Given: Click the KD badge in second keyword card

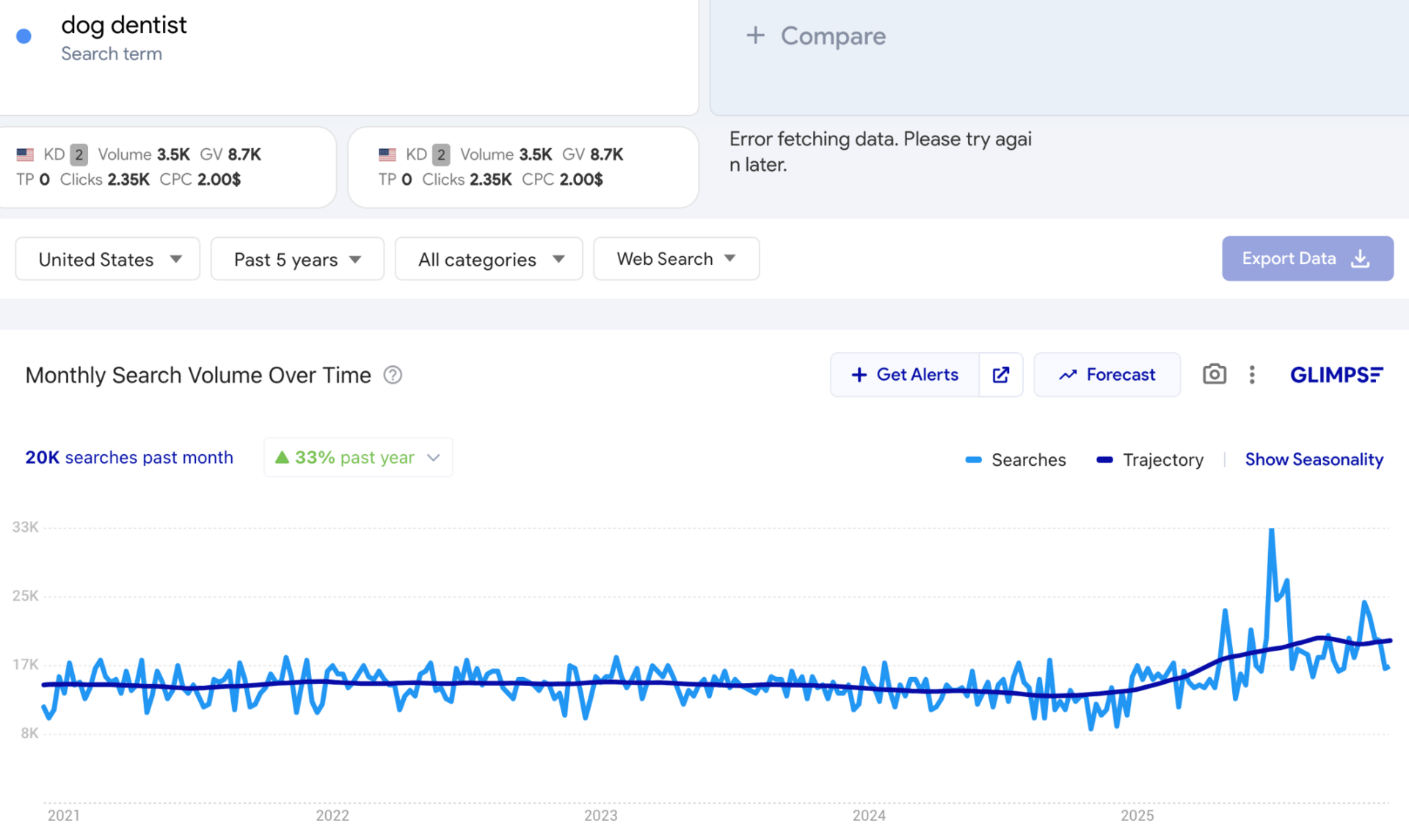Looking at the screenshot, I should coord(440,155).
